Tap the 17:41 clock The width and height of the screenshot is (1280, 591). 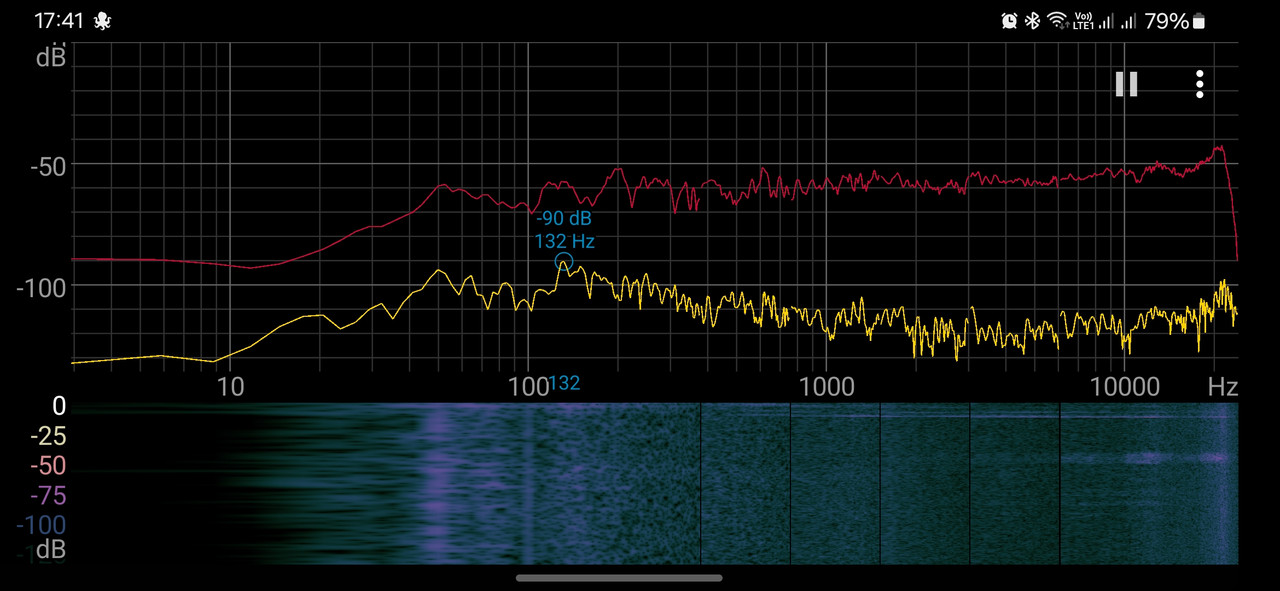pos(60,20)
